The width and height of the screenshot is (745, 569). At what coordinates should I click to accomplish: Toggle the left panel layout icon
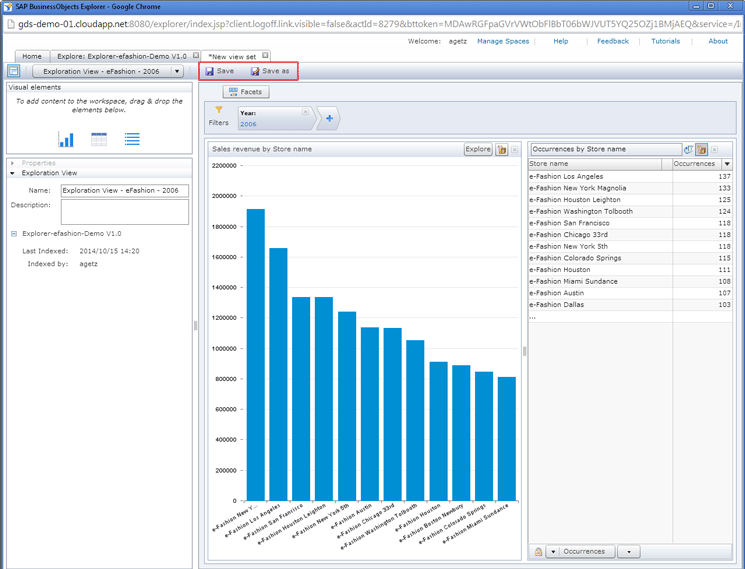point(13,71)
